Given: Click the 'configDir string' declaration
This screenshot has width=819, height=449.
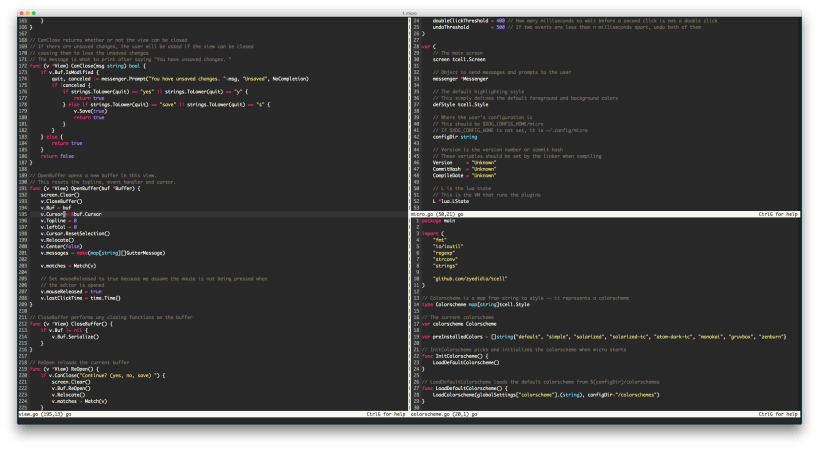Looking at the screenshot, I should 454,137.
